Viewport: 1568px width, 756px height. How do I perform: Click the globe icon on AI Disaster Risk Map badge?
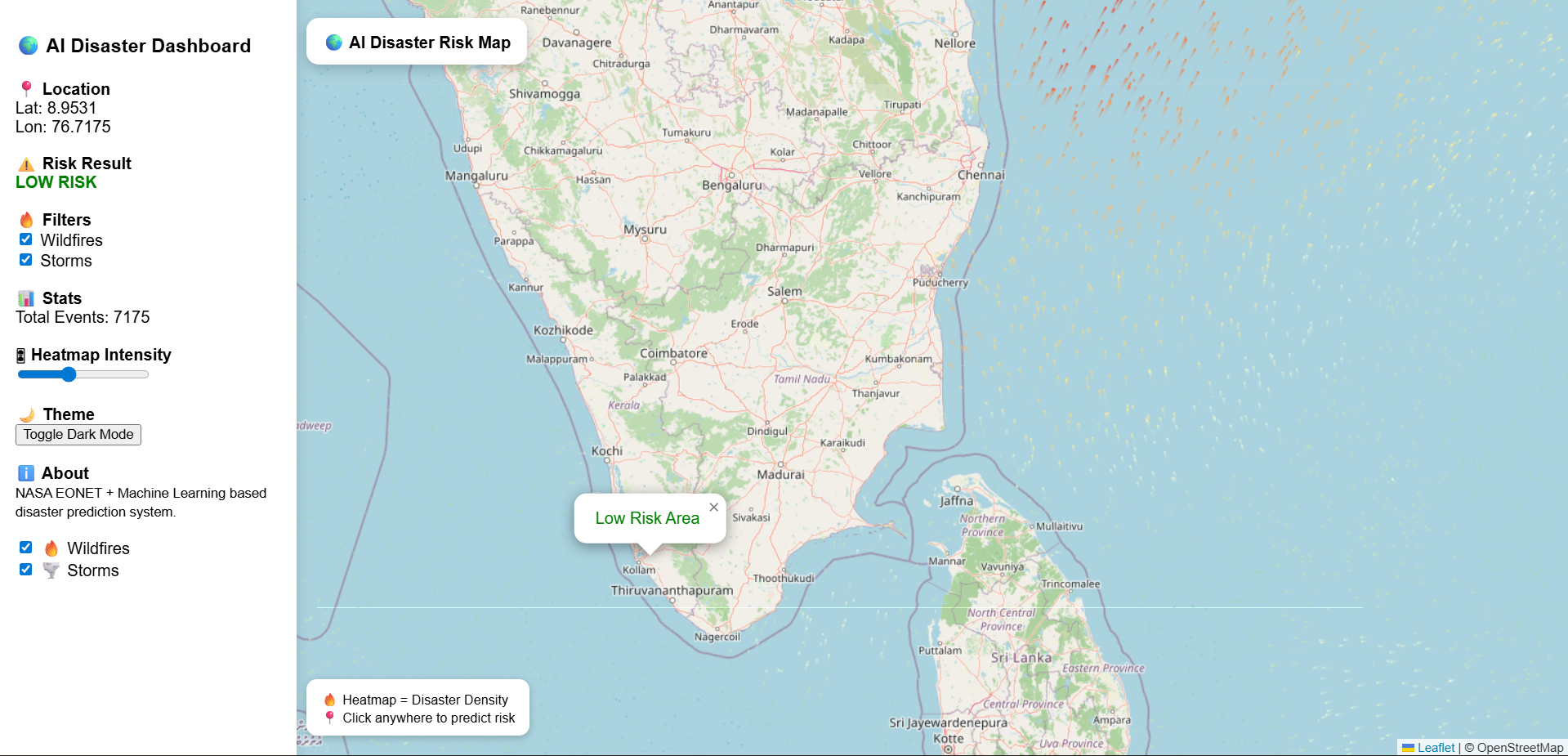coord(333,42)
